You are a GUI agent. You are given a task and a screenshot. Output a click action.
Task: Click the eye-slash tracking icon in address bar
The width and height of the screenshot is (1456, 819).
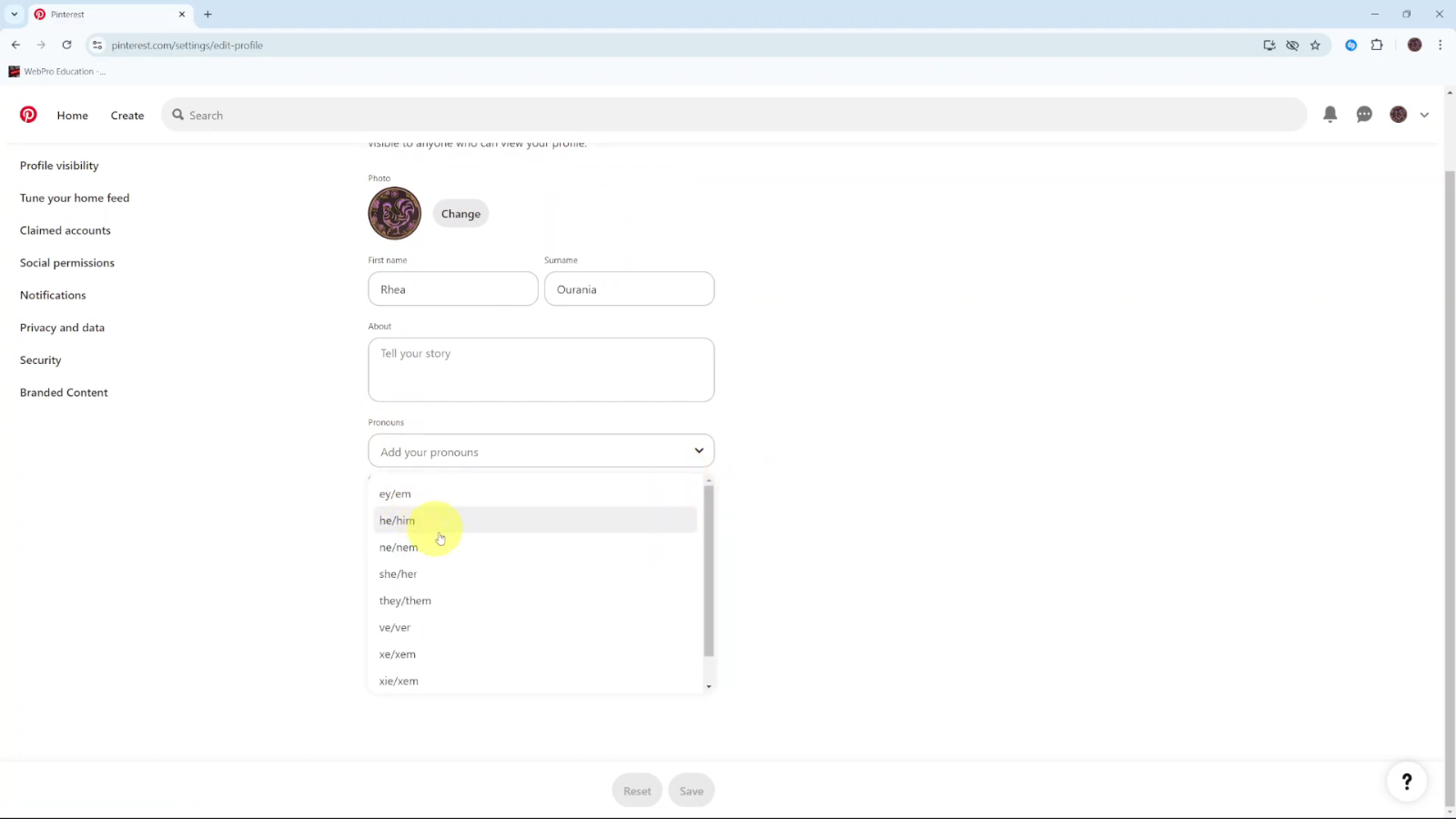click(1292, 45)
